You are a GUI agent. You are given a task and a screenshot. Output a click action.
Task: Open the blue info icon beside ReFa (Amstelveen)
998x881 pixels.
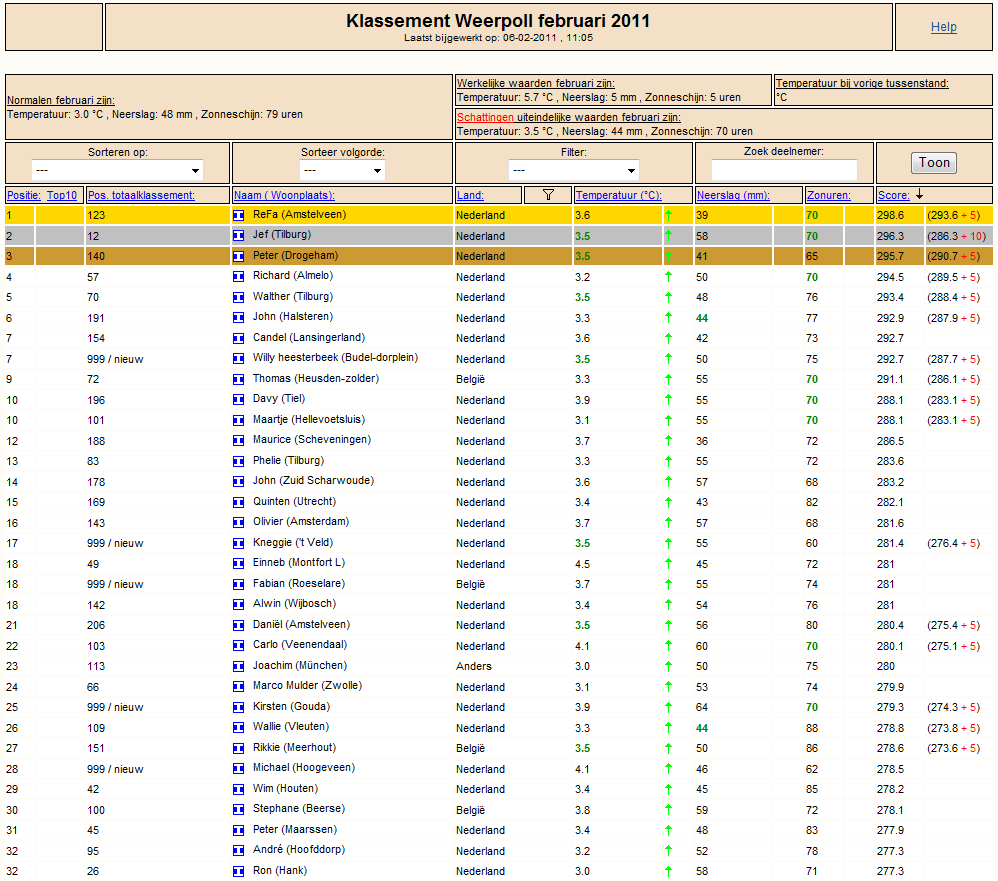pyautogui.click(x=239, y=215)
